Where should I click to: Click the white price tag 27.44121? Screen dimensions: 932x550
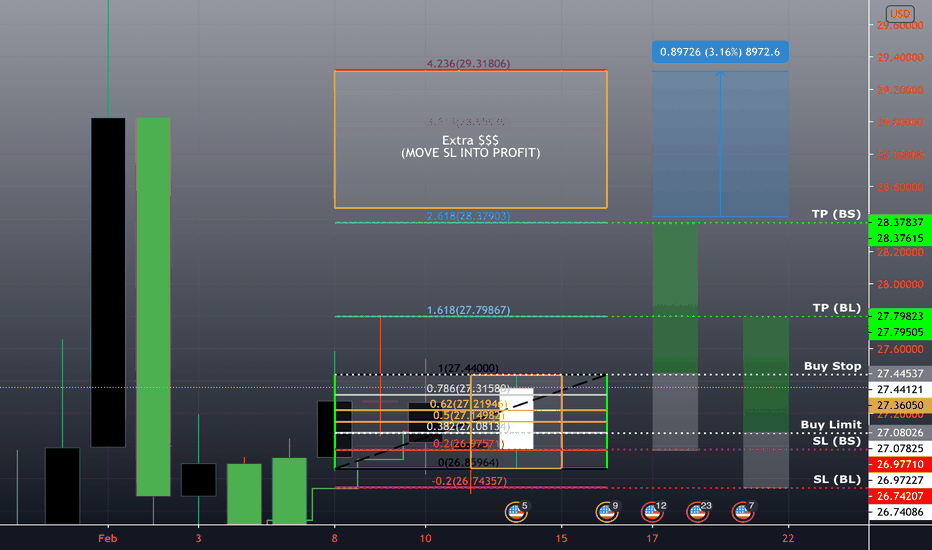(x=900, y=389)
